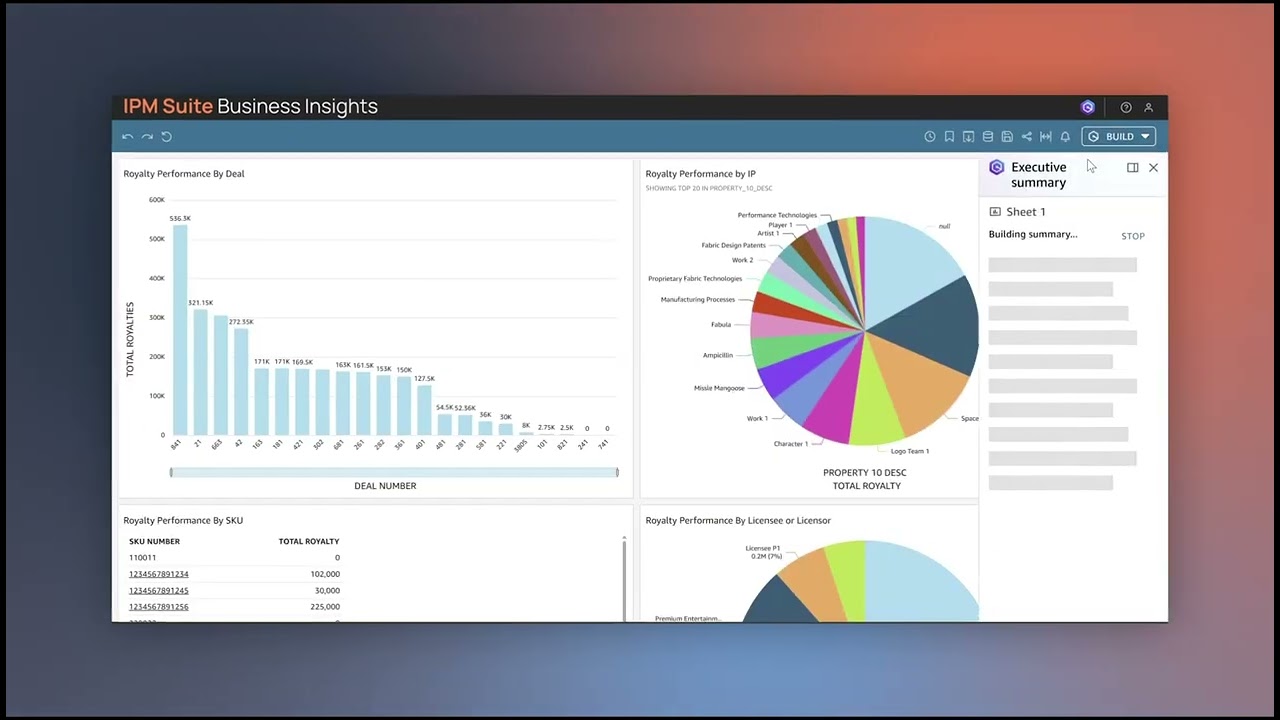Open SKU link 1234567891234
1280x720 pixels.
point(158,574)
